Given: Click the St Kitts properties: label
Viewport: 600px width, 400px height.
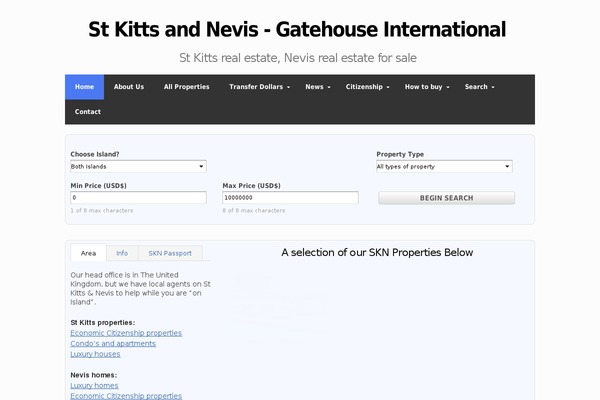Looking at the screenshot, I should click(103, 323).
